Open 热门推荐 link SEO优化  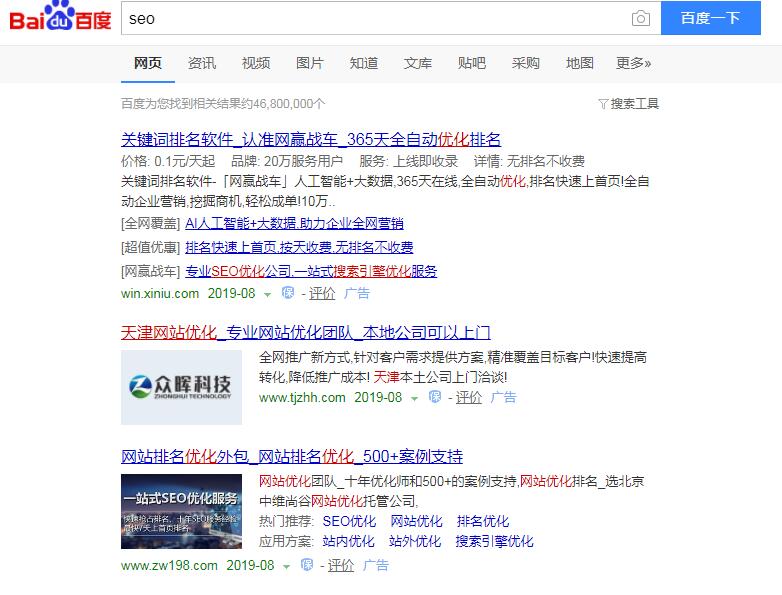pyautogui.click(x=349, y=521)
